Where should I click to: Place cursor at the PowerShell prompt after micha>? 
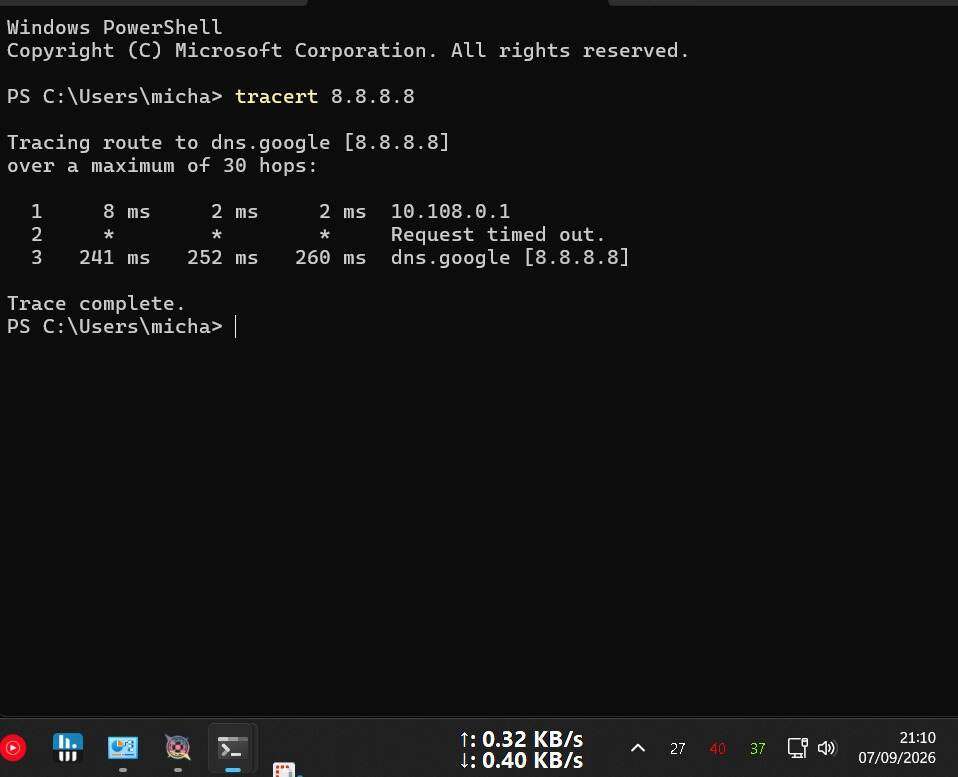coord(236,327)
